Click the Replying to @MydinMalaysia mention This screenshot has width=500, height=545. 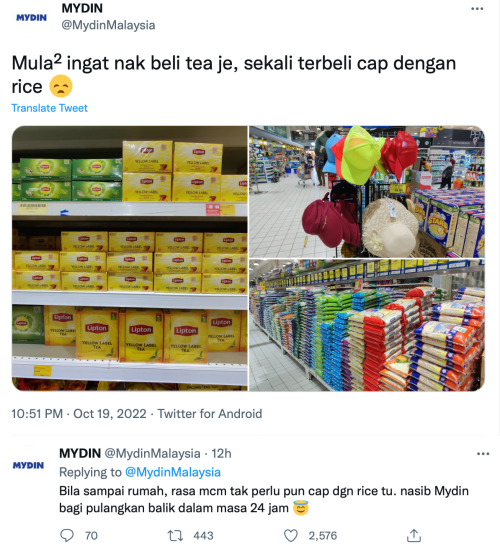pos(173,472)
